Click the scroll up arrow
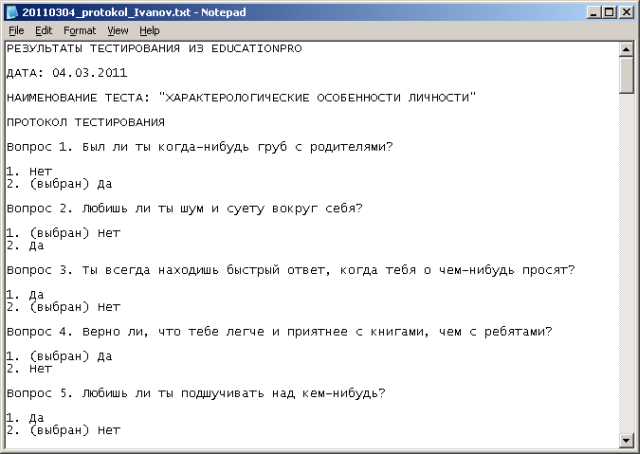The width and height of the screenshot is (640, 454). [x=626, y=49]
